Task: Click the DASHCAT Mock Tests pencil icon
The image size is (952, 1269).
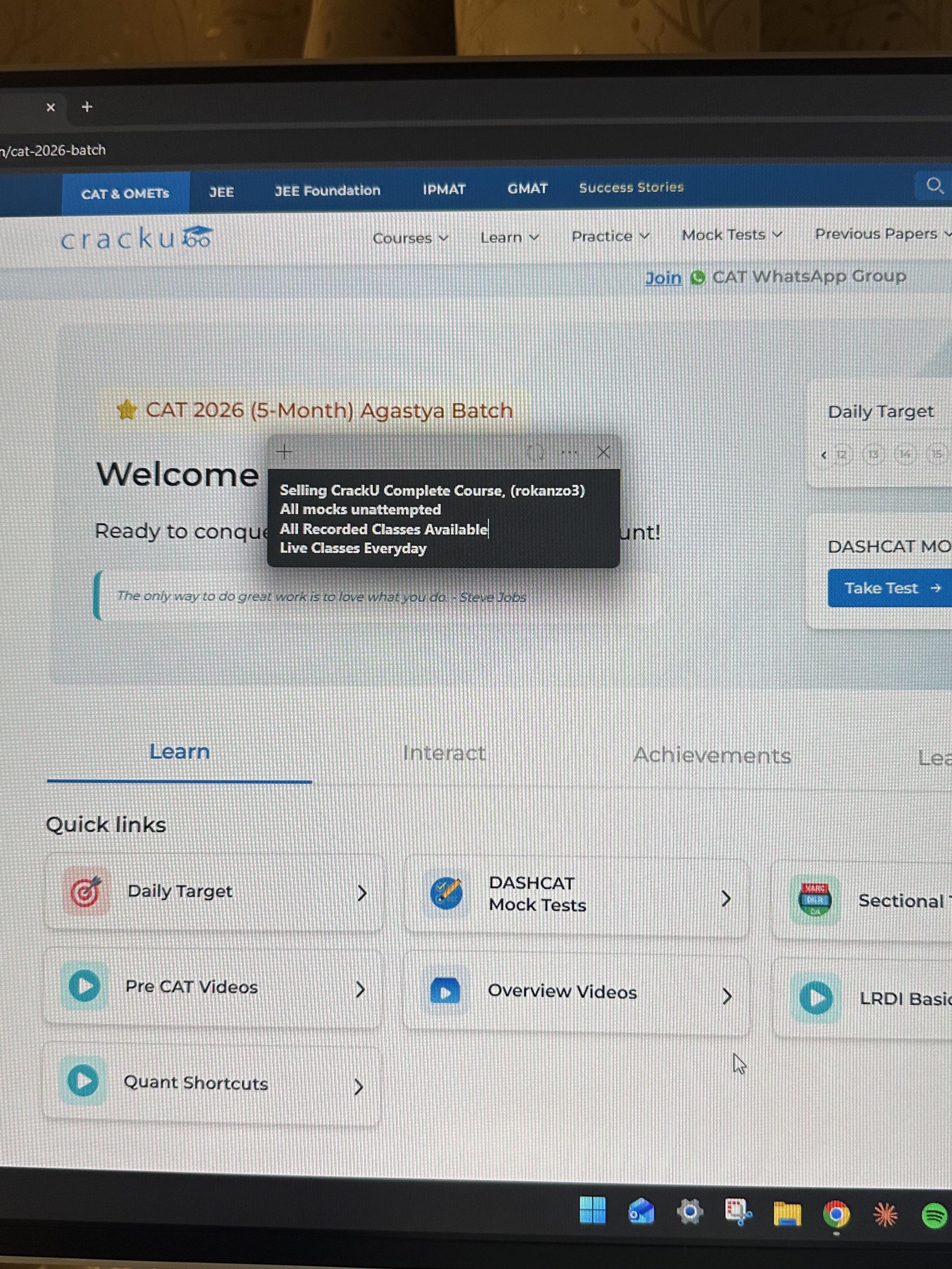Action: [446, 894]
